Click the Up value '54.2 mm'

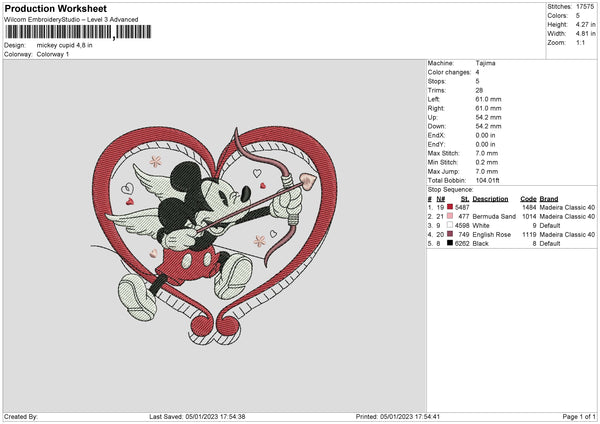(x=488, y=117)
